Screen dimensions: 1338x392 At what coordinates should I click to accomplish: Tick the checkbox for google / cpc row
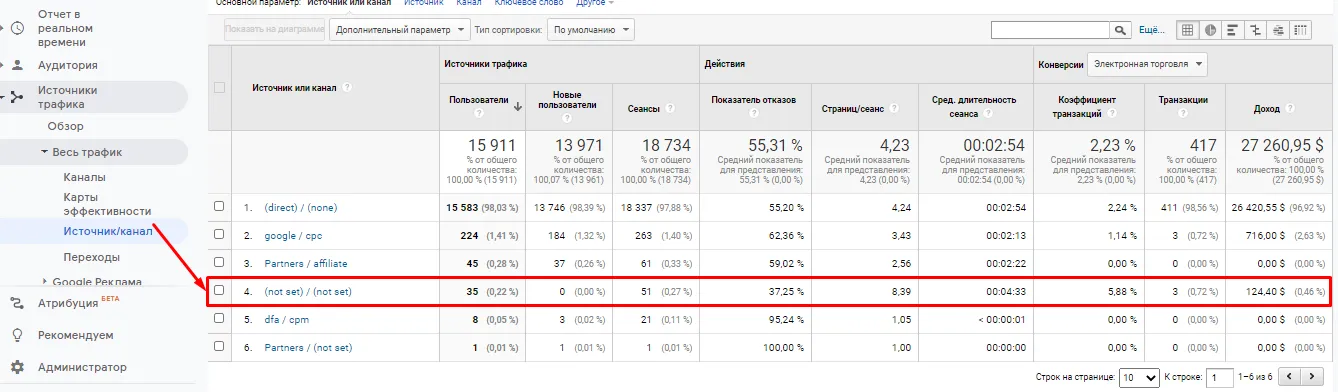click(219, 234)
